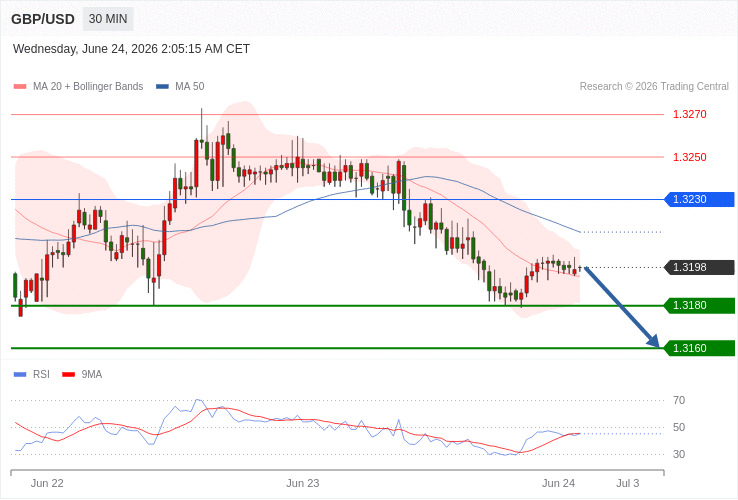The height and width of the screenshot is (500, 738).
Task: Select the GBP/USD pair title
Action: coord(43,19)
